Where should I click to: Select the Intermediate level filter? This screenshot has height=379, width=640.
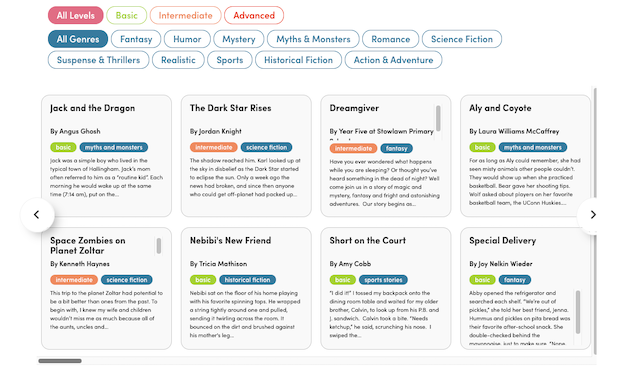coord(185,16)
